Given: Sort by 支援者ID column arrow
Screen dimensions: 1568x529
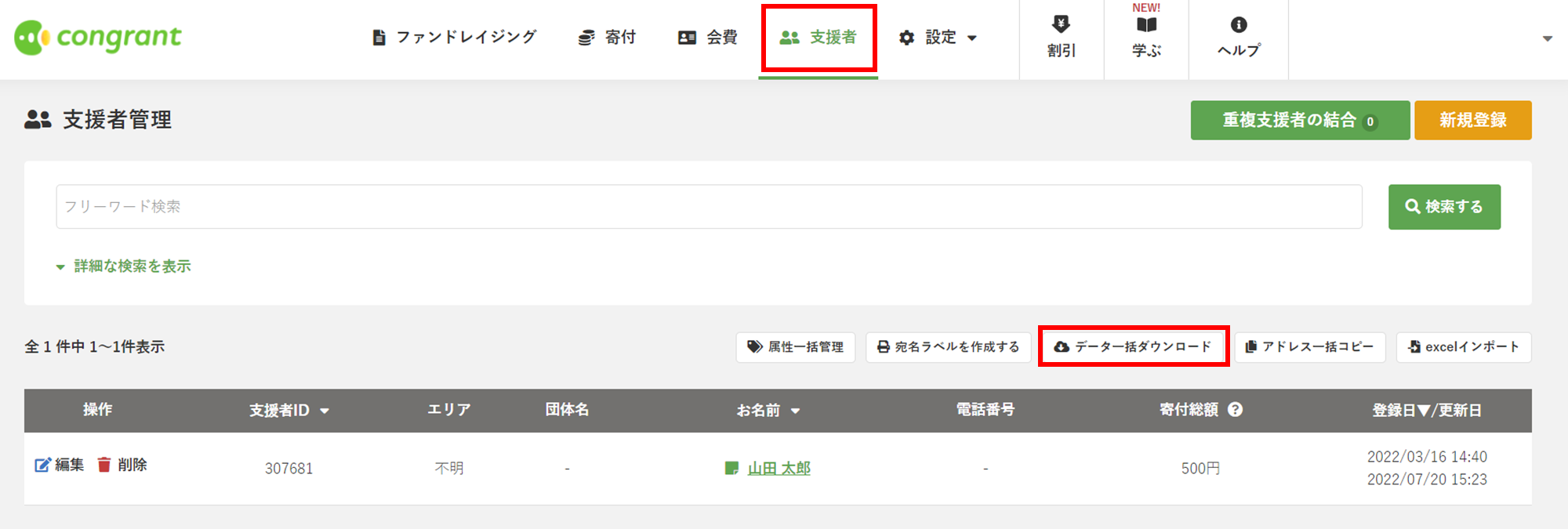Looking at the screenshot, I should point(325,411).
